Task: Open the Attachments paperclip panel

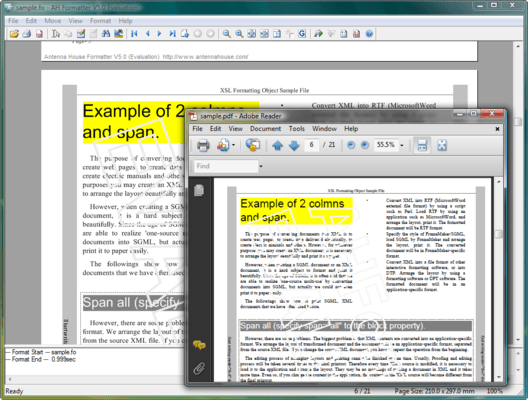Action: (x=199, y=368)
